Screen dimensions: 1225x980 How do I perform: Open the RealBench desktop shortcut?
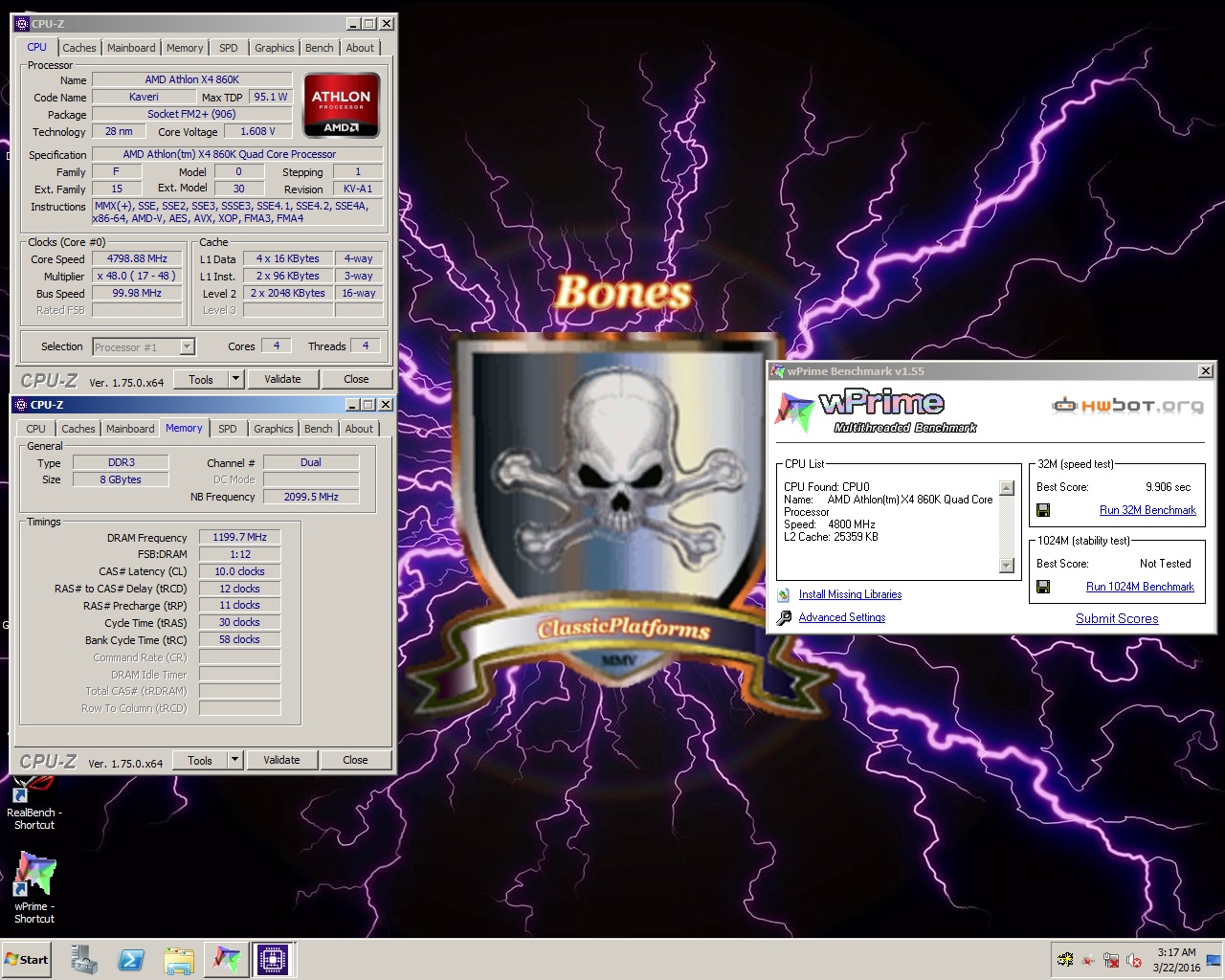click(34, 802)
